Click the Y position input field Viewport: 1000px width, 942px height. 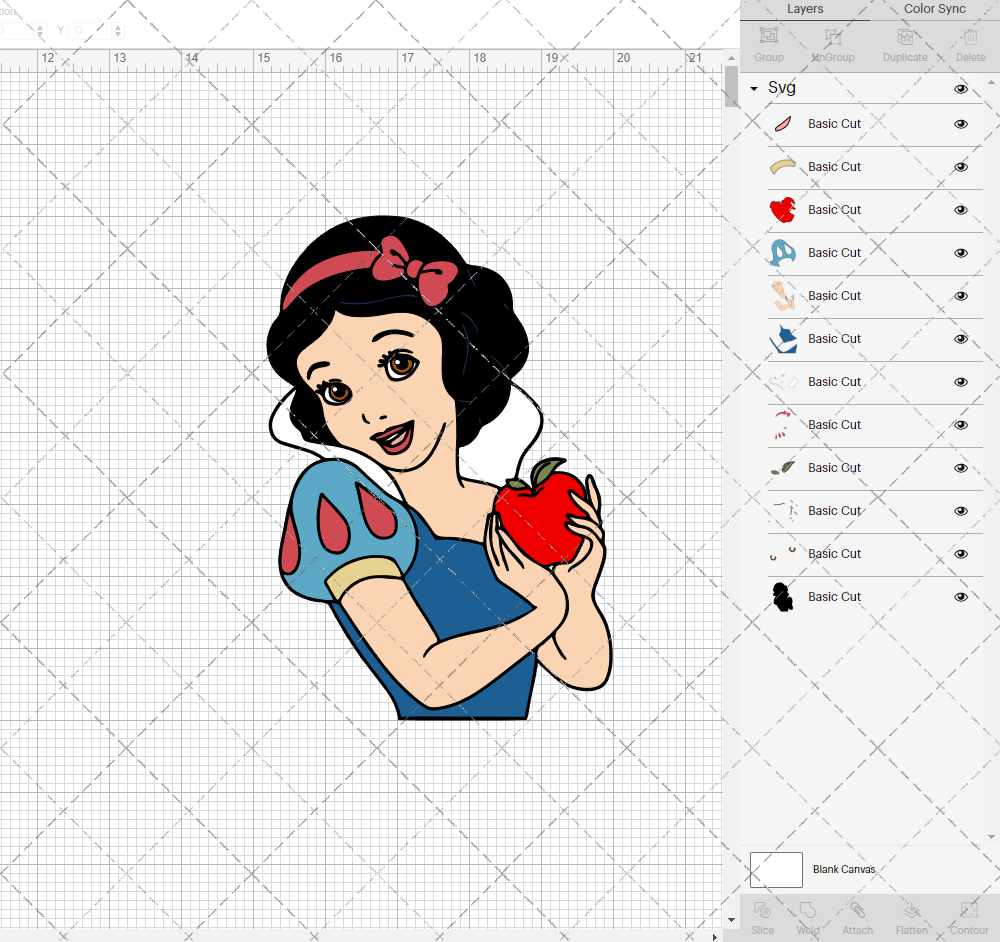[x=89, y=30]
